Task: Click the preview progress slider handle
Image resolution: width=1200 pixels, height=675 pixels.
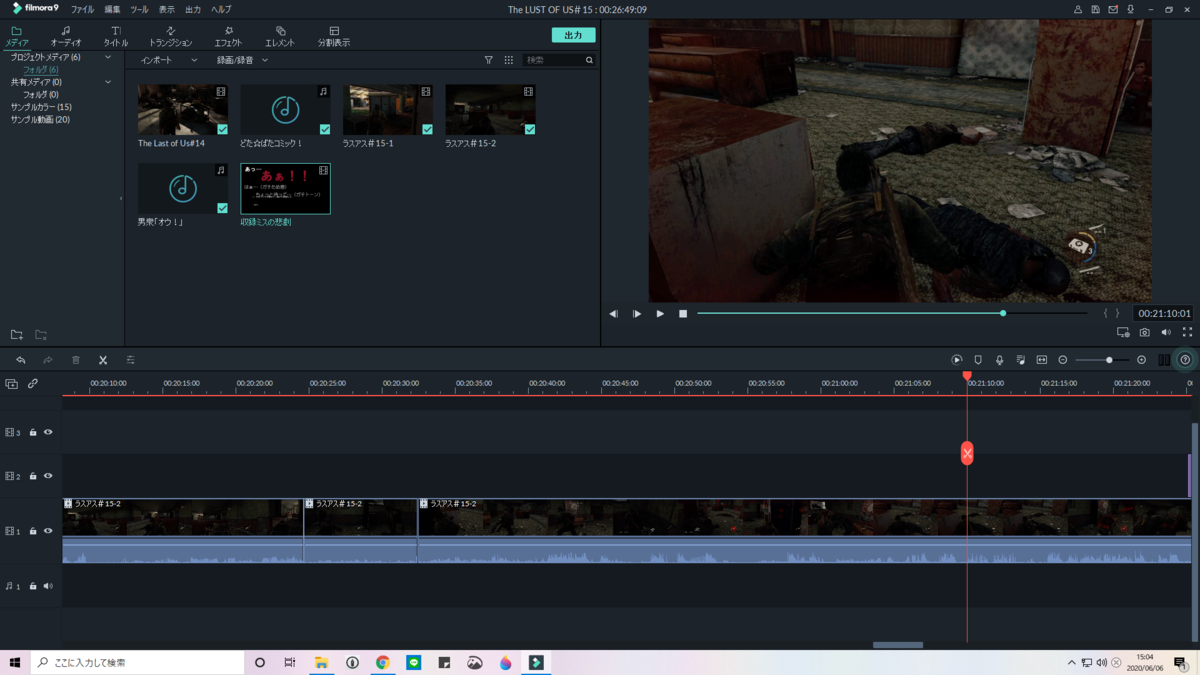Action: click(x=1003, y=313)
